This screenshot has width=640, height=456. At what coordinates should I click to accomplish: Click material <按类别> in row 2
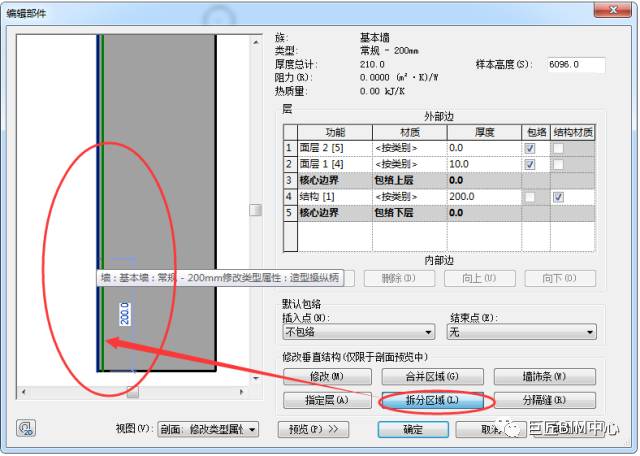click(x=409, y=165)
